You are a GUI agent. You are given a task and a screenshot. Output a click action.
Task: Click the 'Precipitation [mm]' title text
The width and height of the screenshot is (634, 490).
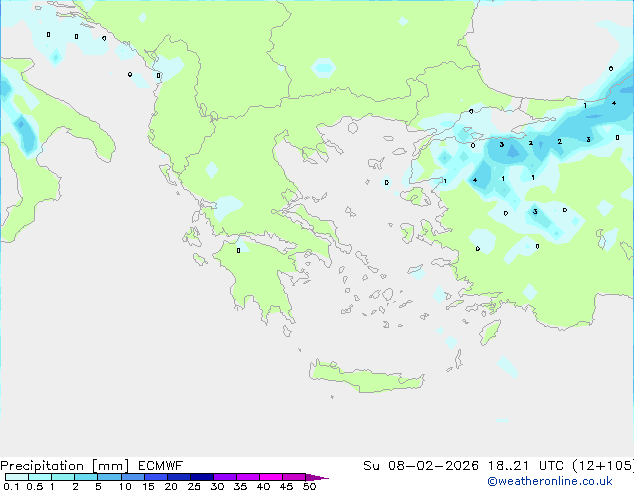[65, 466]
